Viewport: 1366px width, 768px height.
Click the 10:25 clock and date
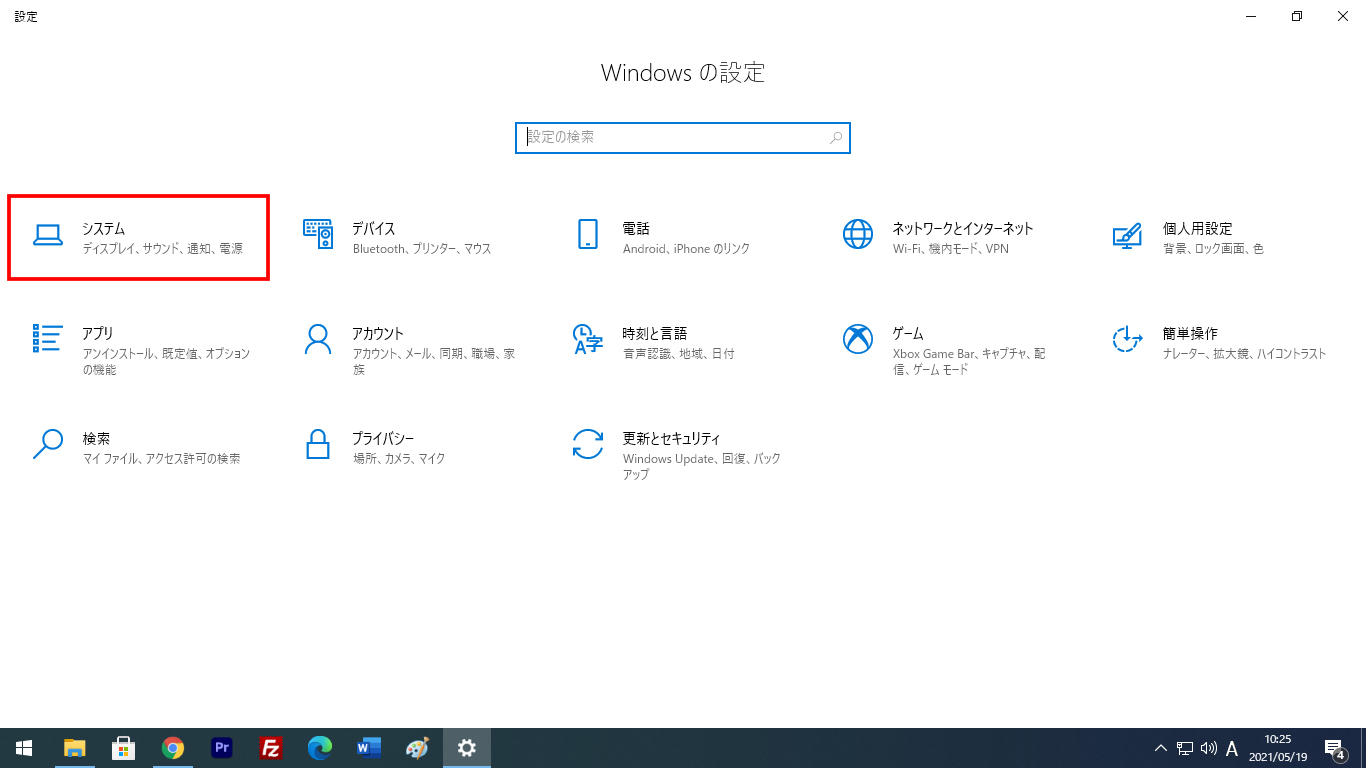tap(1278, 748)
